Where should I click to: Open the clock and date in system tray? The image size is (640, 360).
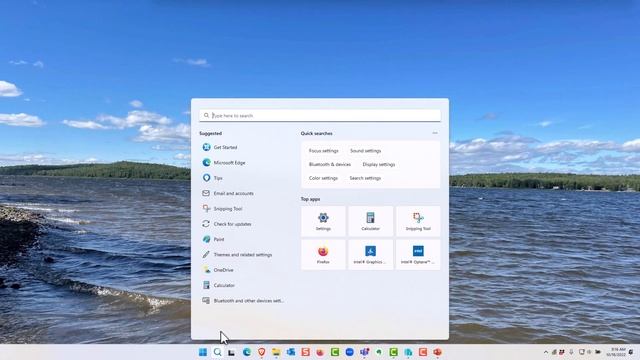tap(616, 352)
